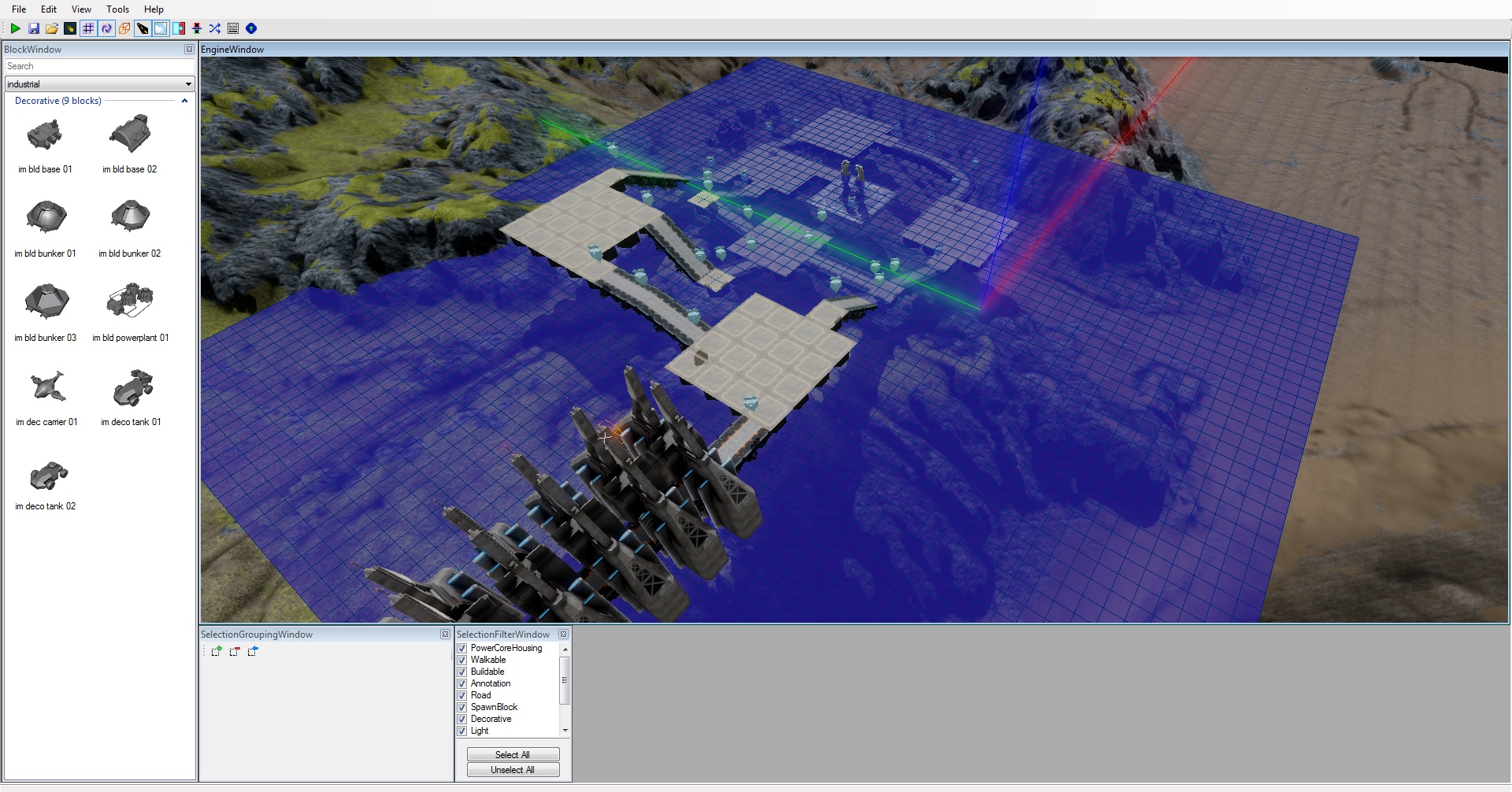Viewport: 1512px width, 792px height.
Task: Toggle the purple swirl toolbar icon
Action: coord(106,28)
